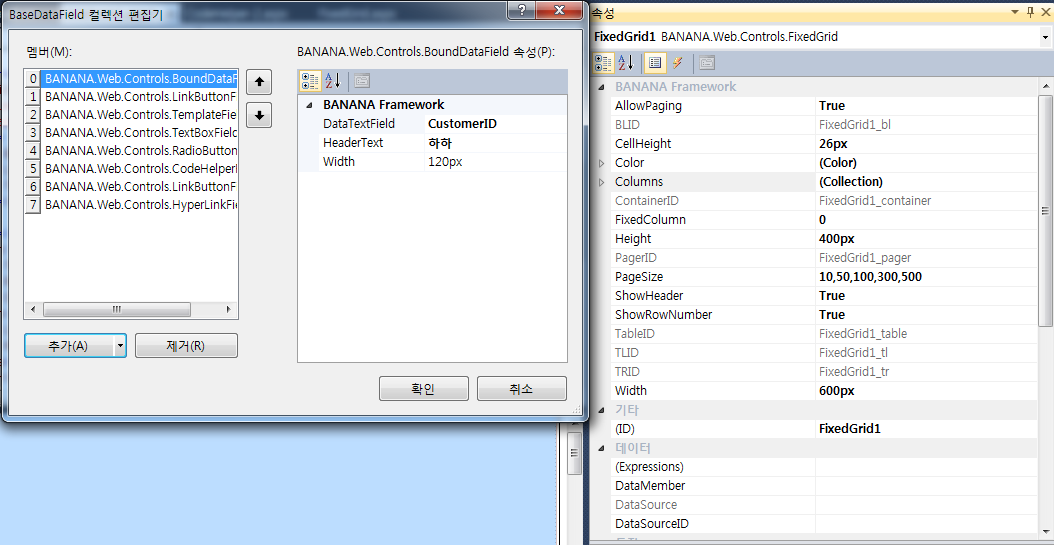
Task: Click the 속성 panel vertical scrollbar thumb
Action: tap(1045, 210)
